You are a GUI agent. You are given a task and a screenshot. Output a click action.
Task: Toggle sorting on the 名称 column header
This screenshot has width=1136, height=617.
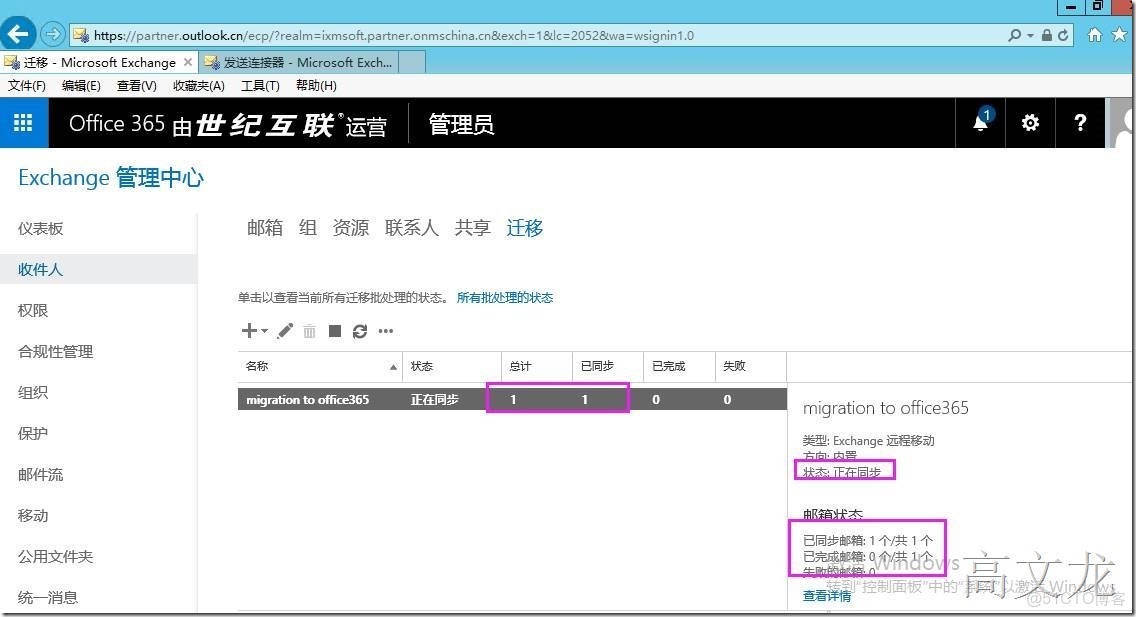click(257, 366)
